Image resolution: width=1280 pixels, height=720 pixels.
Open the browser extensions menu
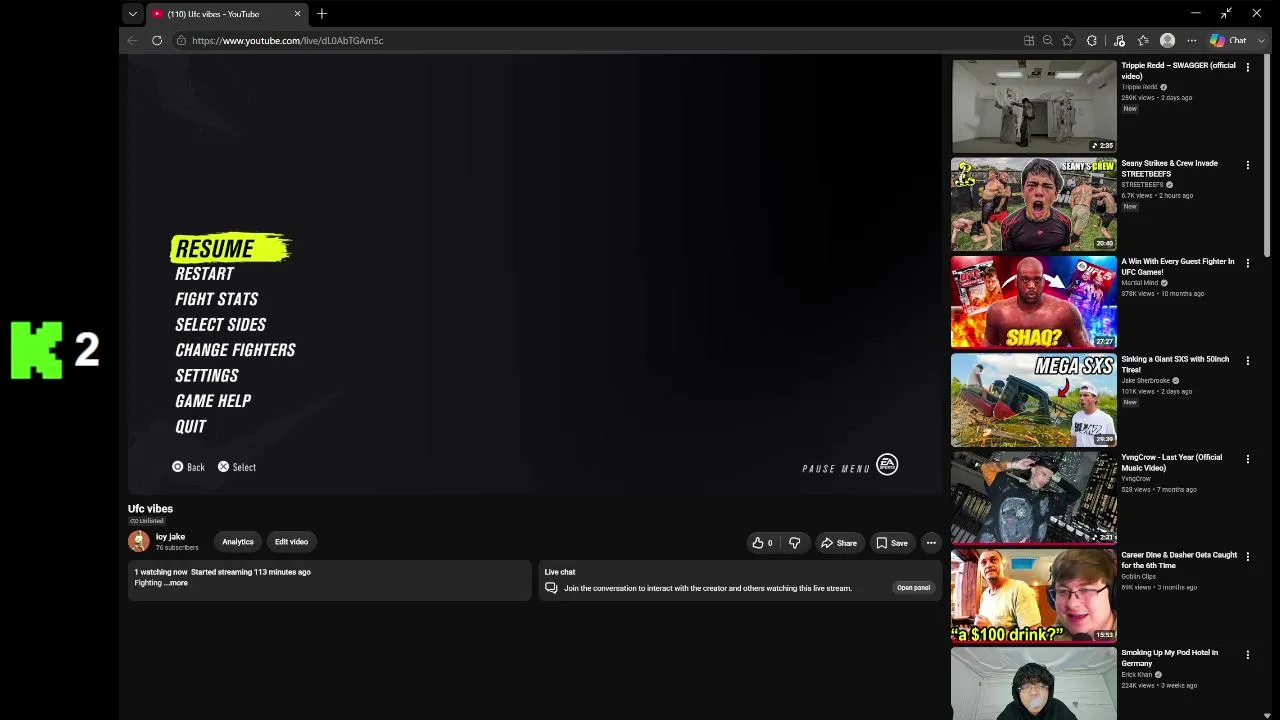[x=1092, y=41]
